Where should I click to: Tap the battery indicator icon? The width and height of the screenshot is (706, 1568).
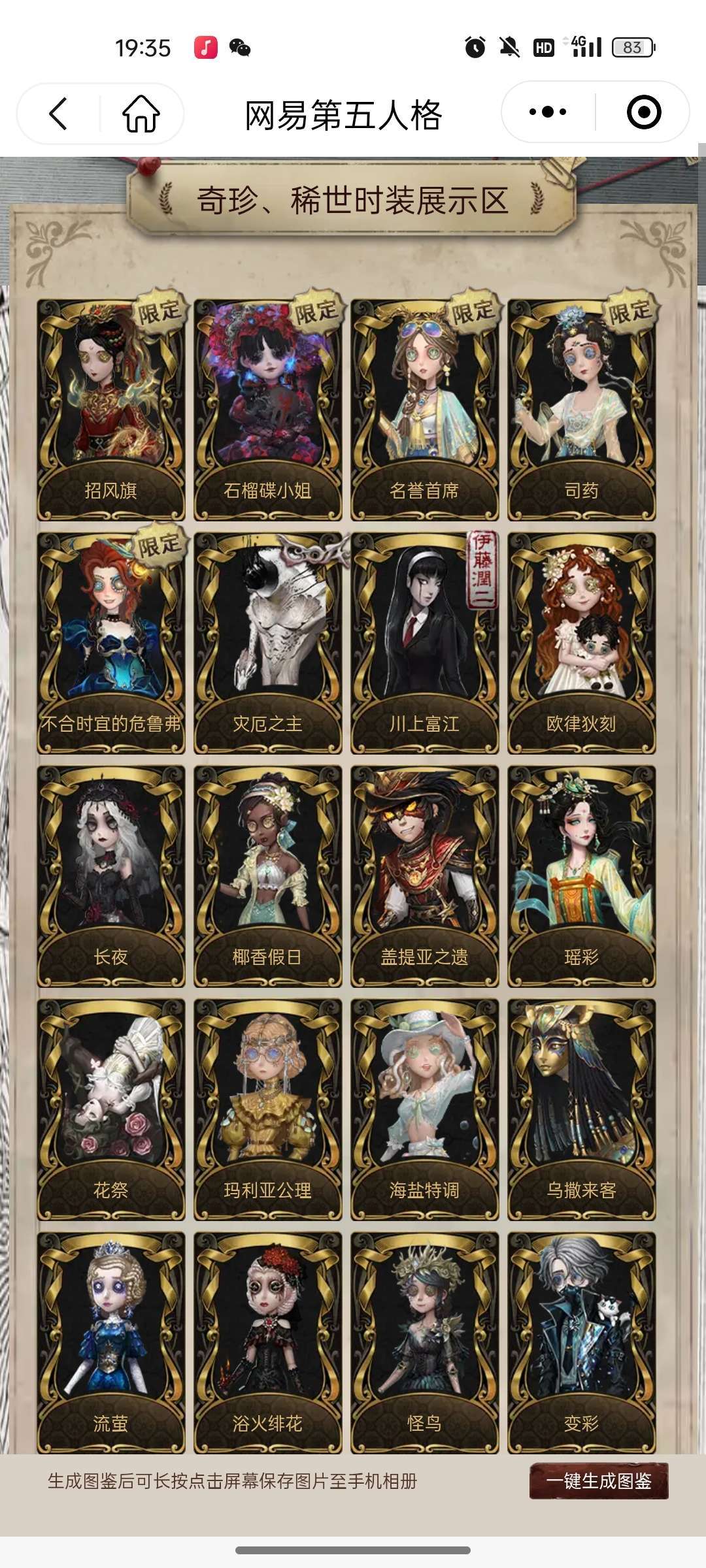point(633,47)
